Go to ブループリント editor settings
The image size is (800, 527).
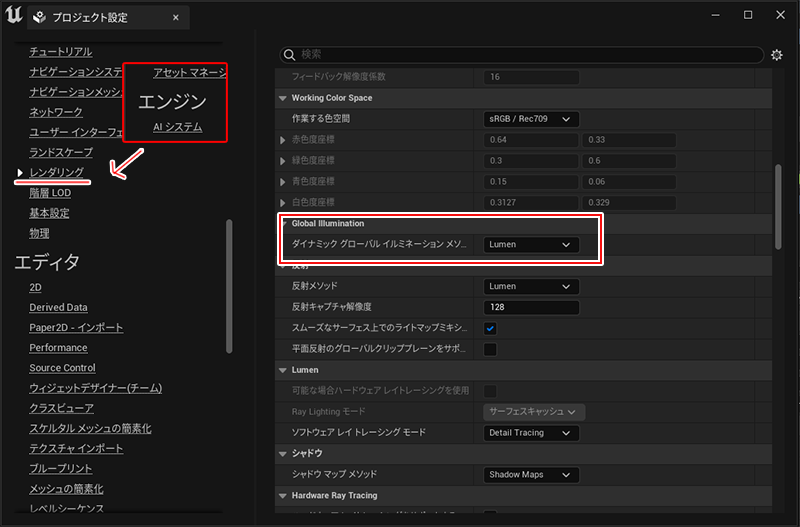(x=60, y=468)
